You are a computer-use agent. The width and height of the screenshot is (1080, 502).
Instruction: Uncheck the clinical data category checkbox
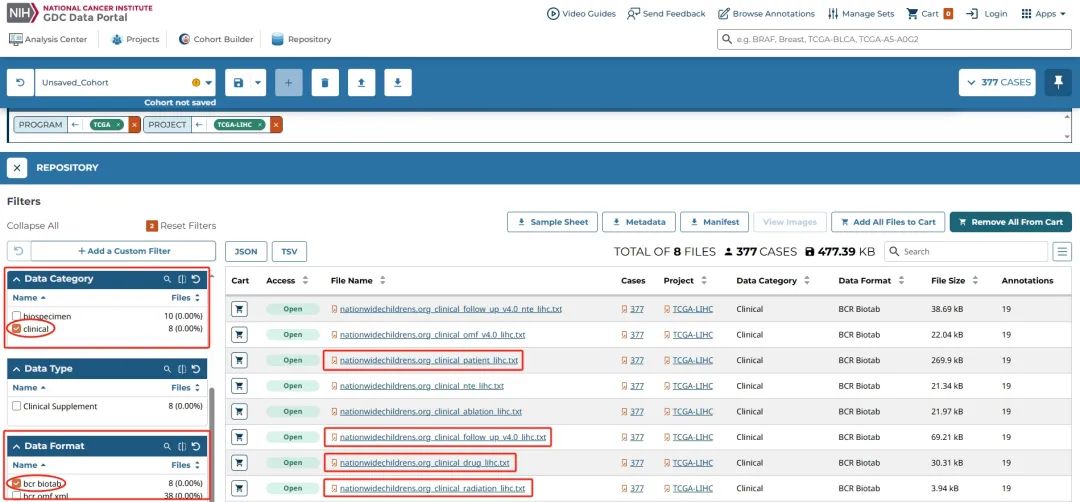(x=16, y=328)
